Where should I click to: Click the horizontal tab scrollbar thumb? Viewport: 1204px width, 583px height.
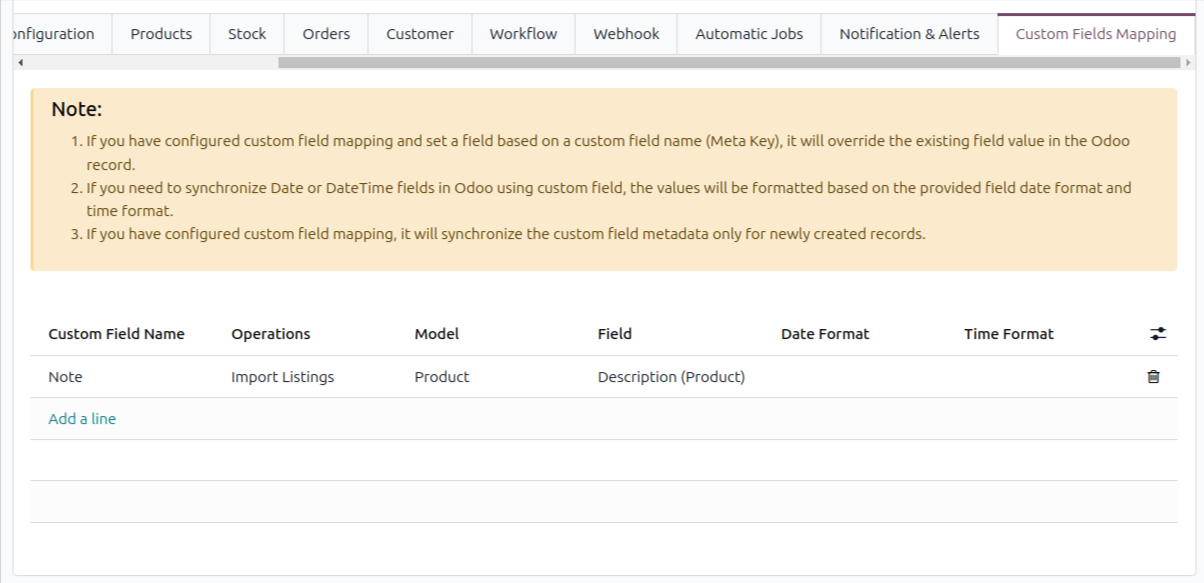[x=729, y=62]
